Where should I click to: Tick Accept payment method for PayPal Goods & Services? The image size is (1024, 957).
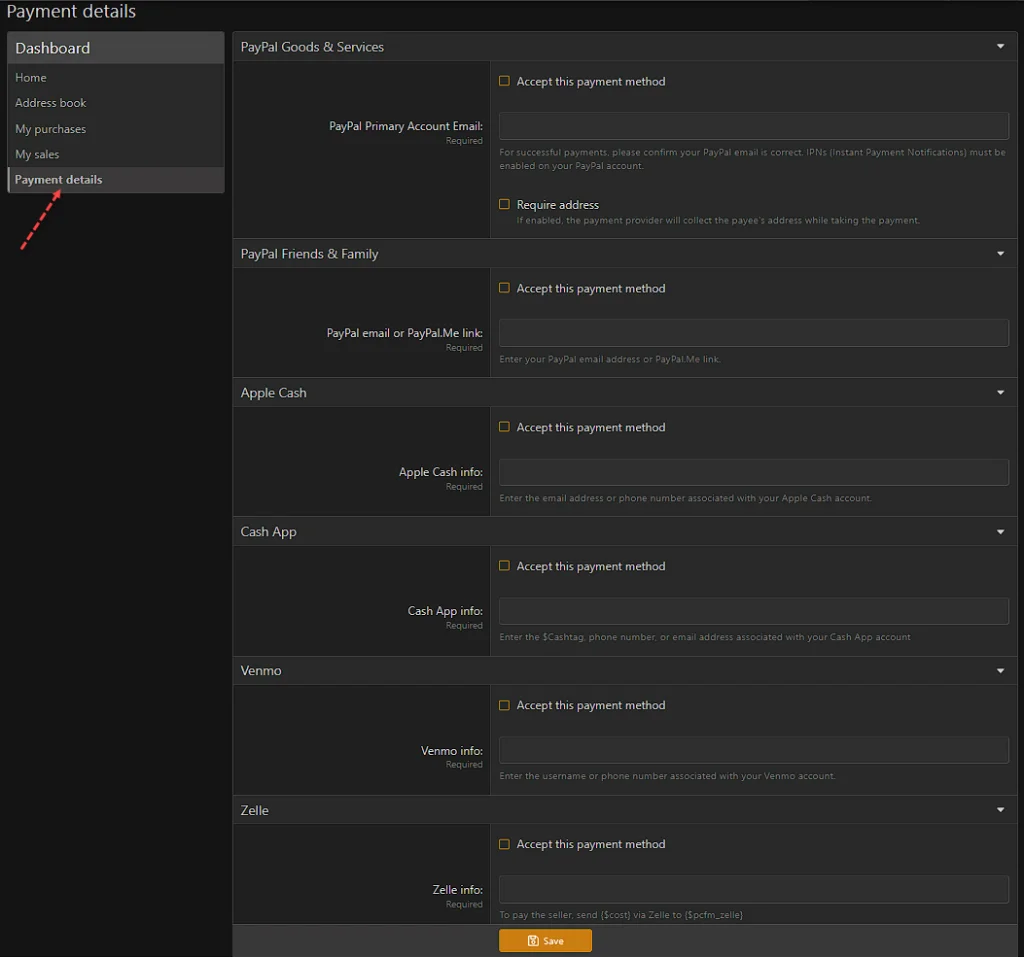(505, 81)
